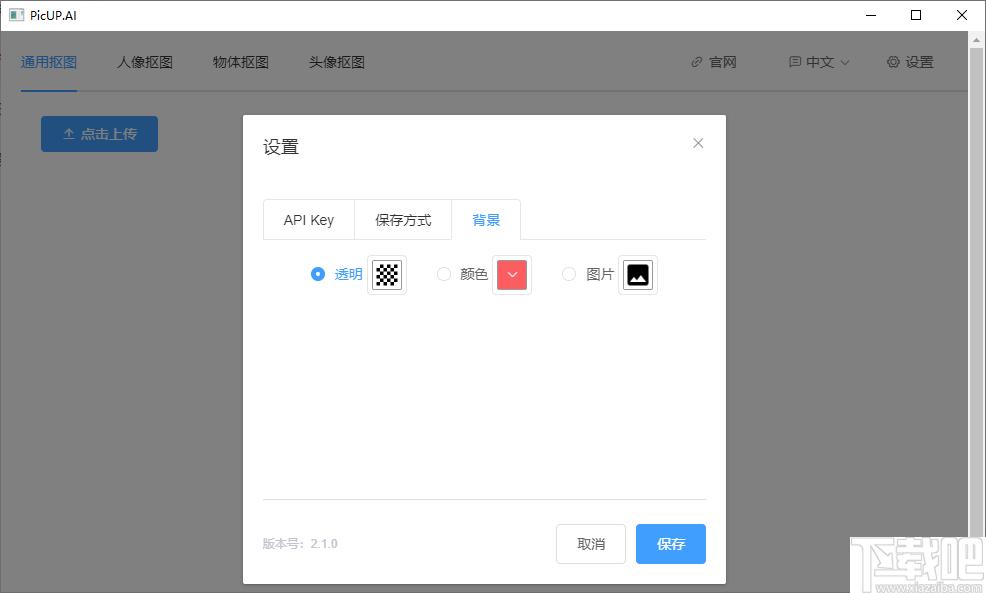
Task: Click the PicUP.AI app icon in title bar
Action: click(x=16, y=15)
